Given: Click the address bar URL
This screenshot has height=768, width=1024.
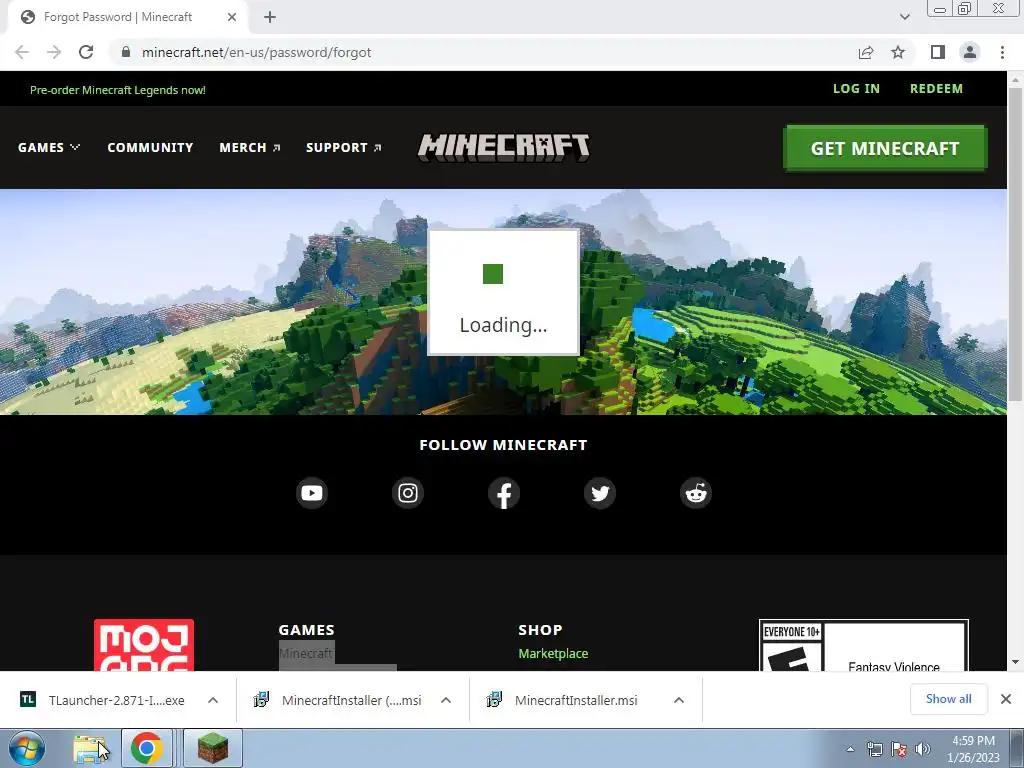Looking at the screenshot, I should [x=257, y=52].
